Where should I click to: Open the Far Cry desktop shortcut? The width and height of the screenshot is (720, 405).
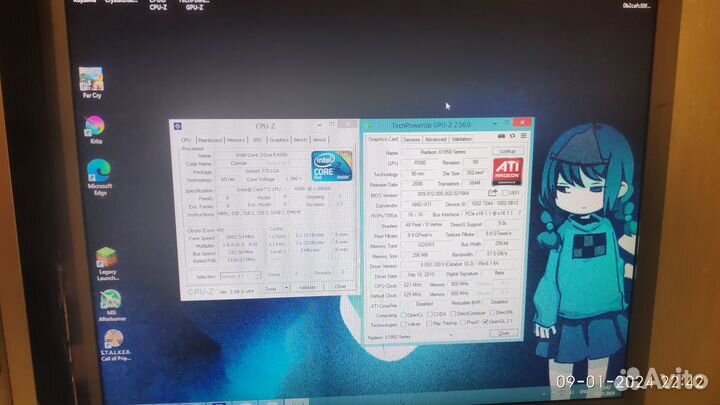(x=91, y=79)
